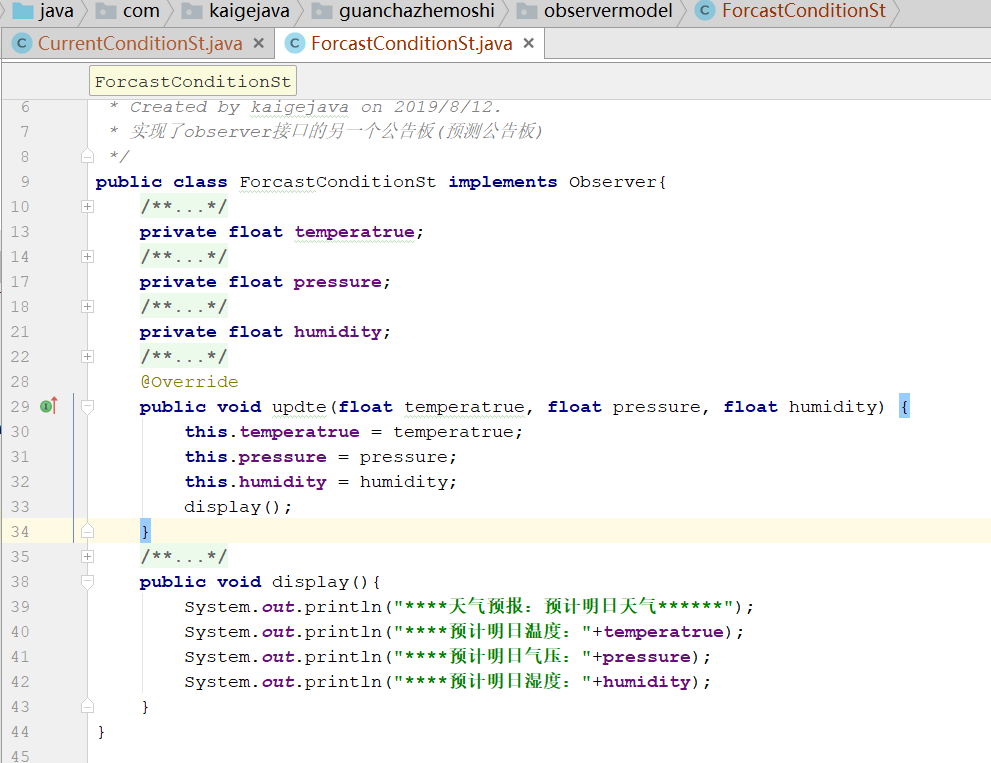Click the class name ForcastConditionSt on line 9

pyautogui.click(x=337, y=182)
